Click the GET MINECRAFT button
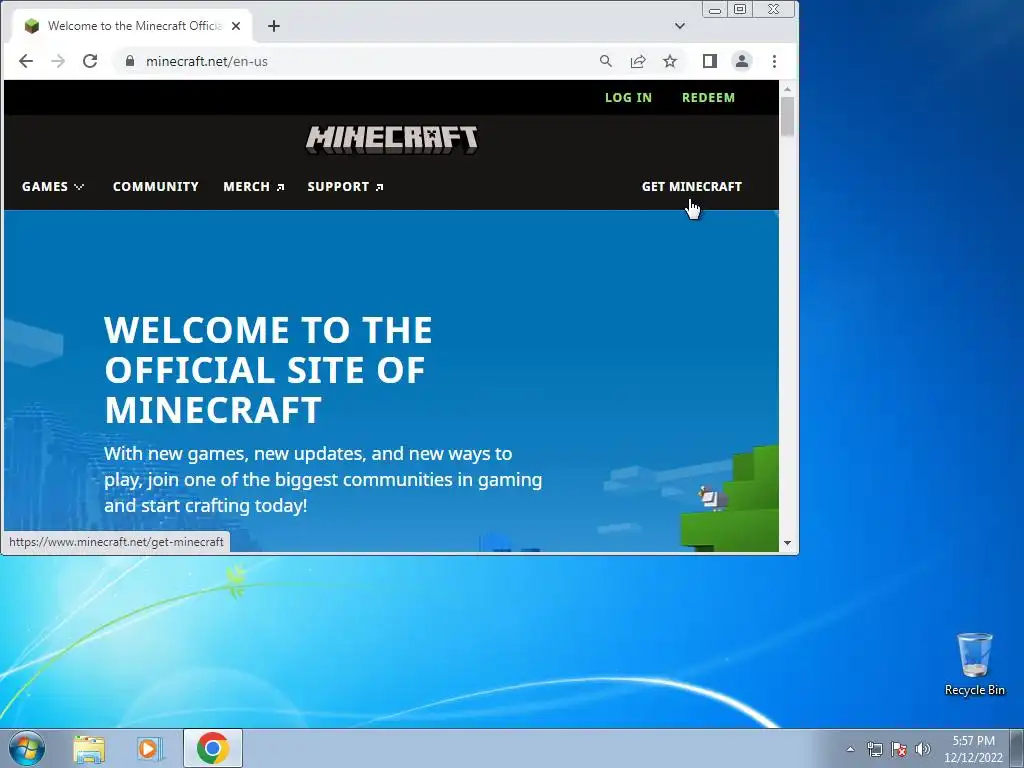The width and height of the screenshot is (1024, 768). tap(692, 187)
